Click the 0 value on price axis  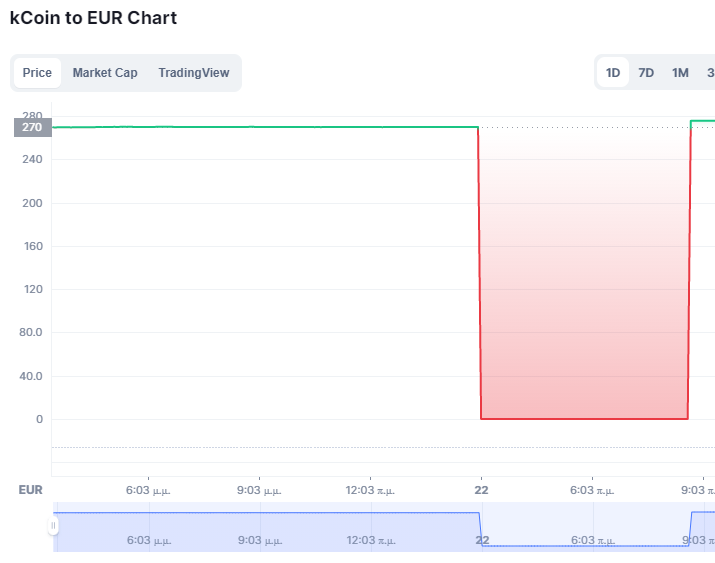click(39, 419)
